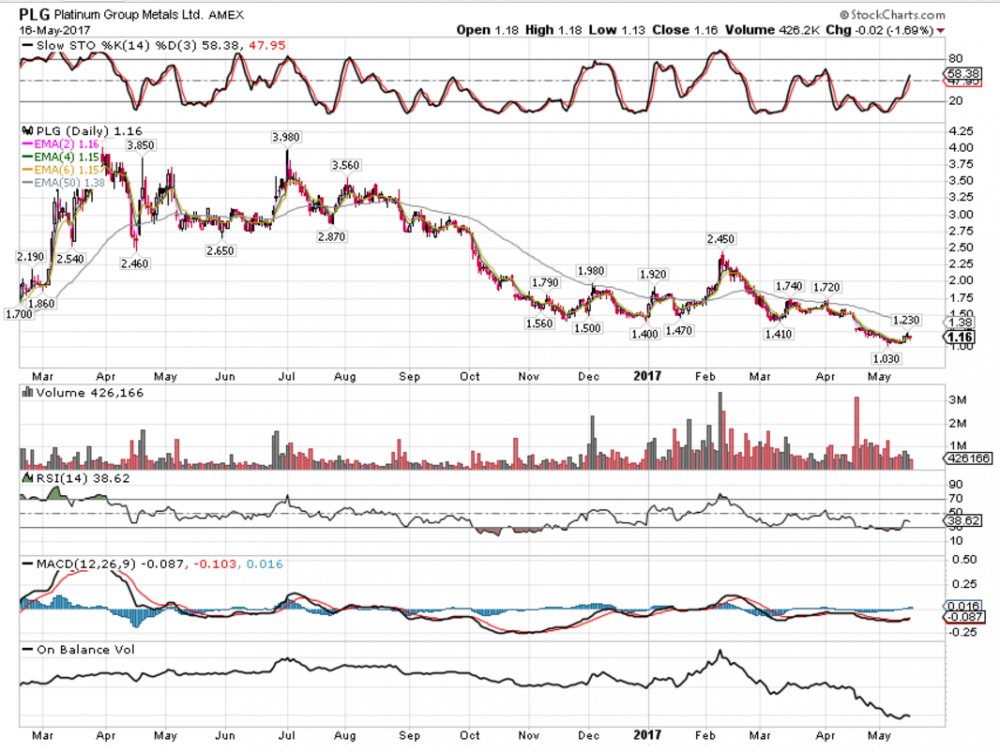Click the 2.450 February high label
The width and height of the screenshot is (1000, 752).
coord(721,239)
